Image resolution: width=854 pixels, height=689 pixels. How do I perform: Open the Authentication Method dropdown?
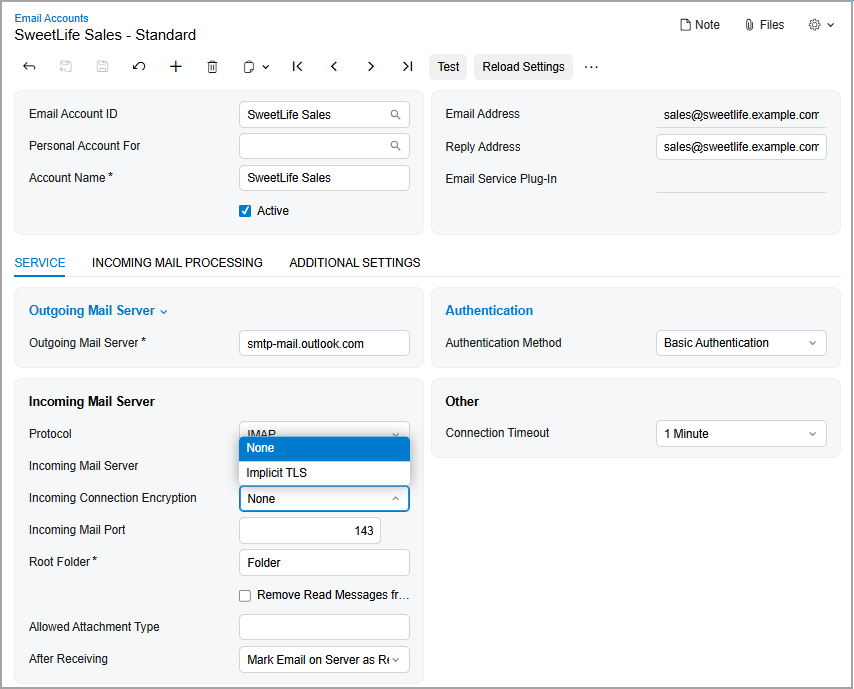click(741, 343)
